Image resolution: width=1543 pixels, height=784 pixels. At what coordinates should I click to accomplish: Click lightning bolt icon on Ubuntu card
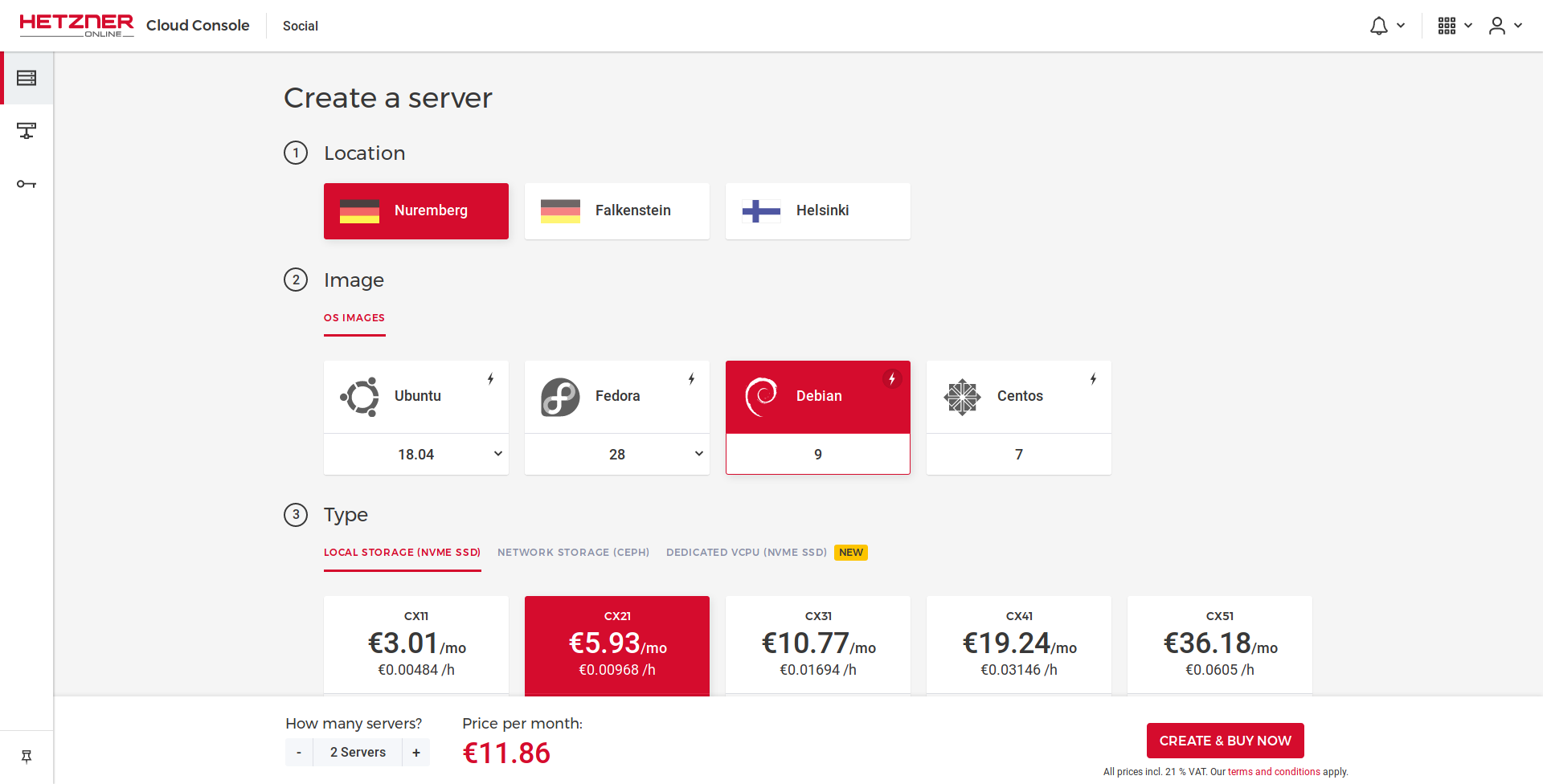[490, 378]
